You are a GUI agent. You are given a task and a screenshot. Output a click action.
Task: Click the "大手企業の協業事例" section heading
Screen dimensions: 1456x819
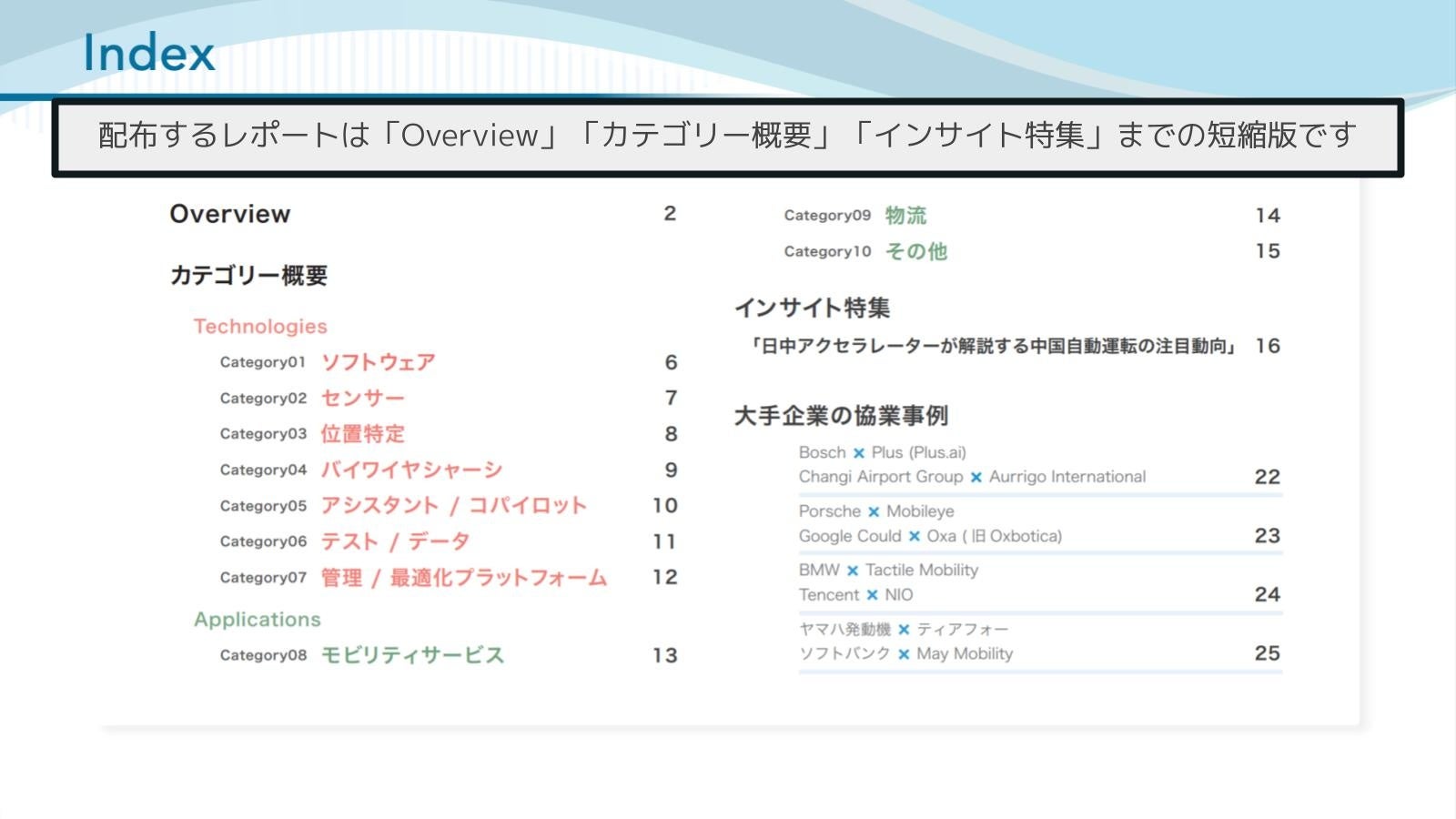click(841, 416)
